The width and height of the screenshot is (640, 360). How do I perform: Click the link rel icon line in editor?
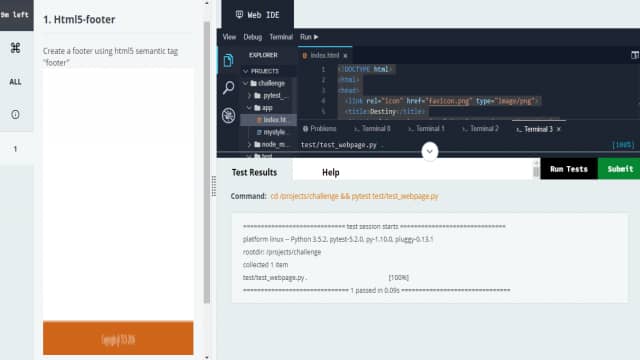click(x=443, y=101)
